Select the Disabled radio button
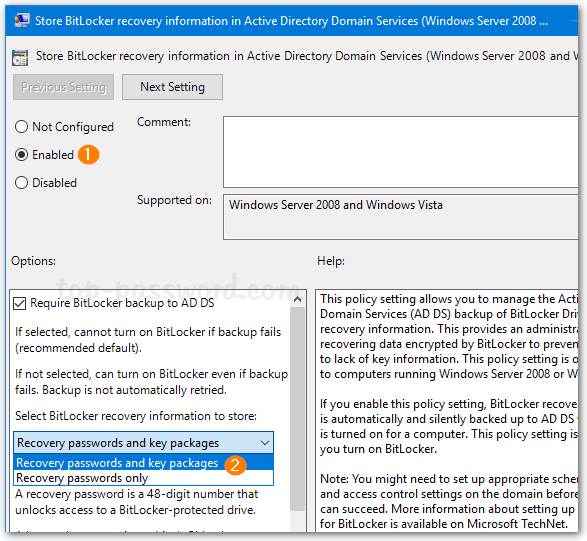Viewport: 587px width, 541px height. pyautogui.click(x=21, y=183)
